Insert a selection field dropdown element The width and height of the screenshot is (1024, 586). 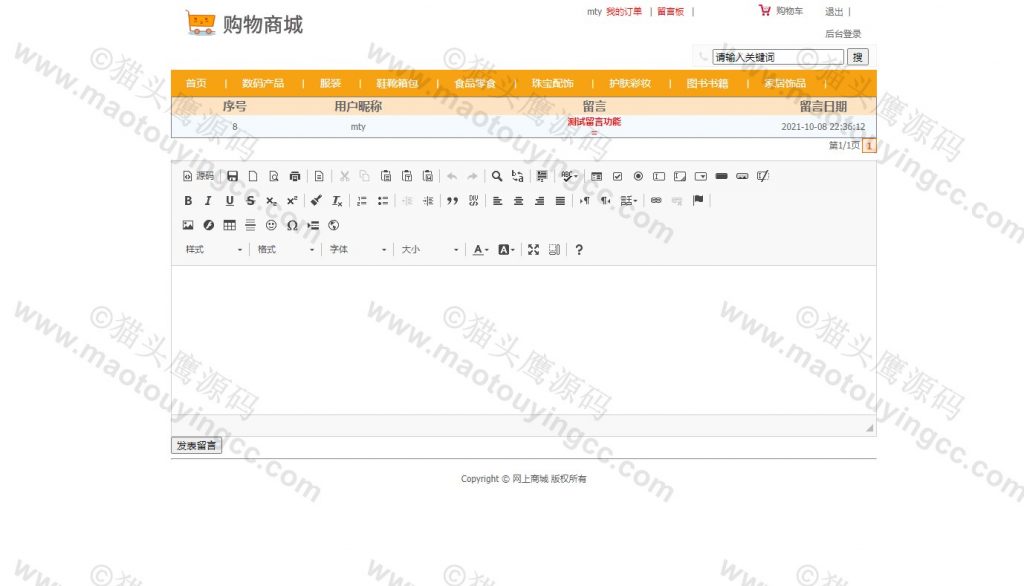701,176
